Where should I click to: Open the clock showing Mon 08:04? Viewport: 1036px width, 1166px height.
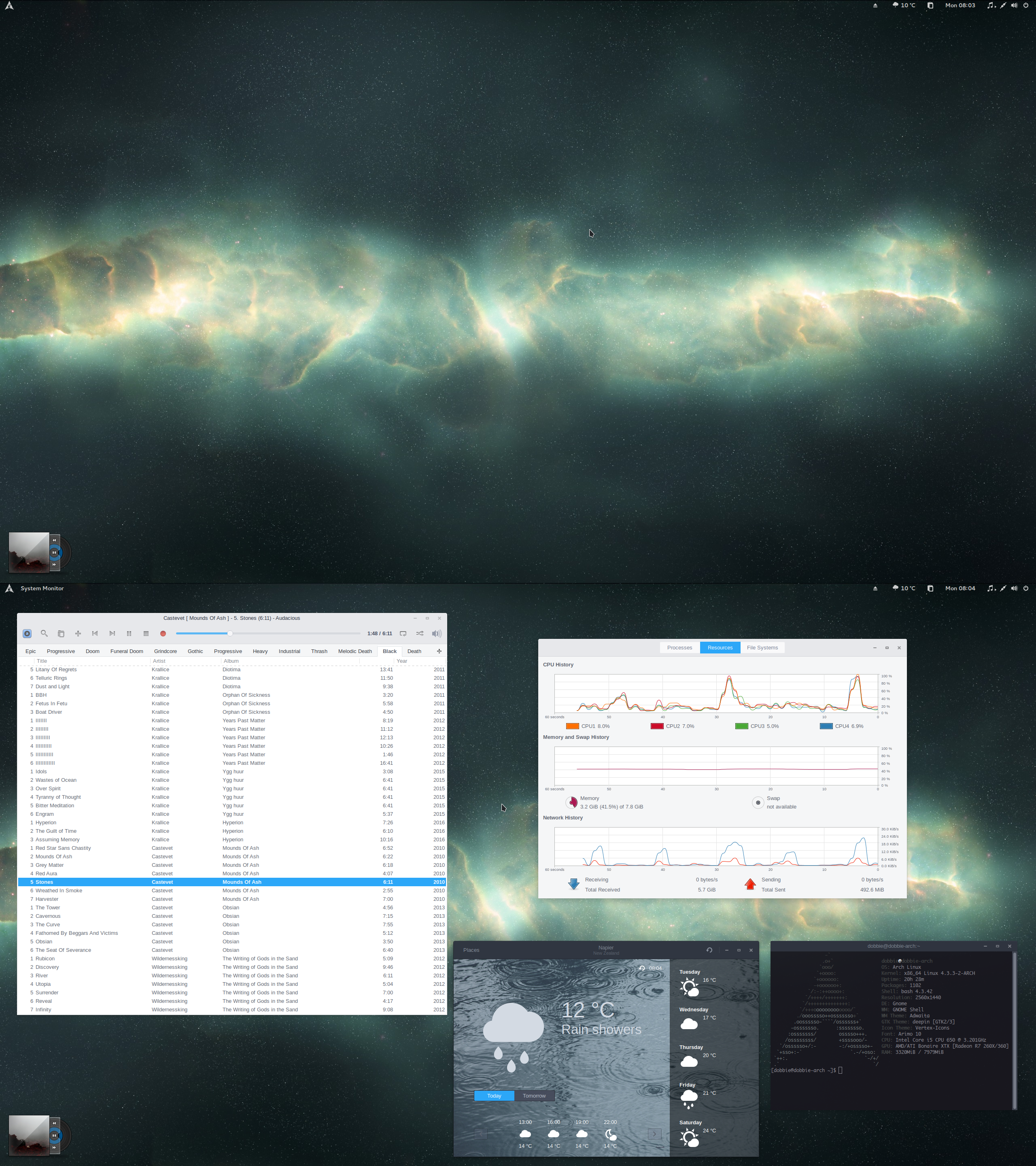(x=960, y=588)
